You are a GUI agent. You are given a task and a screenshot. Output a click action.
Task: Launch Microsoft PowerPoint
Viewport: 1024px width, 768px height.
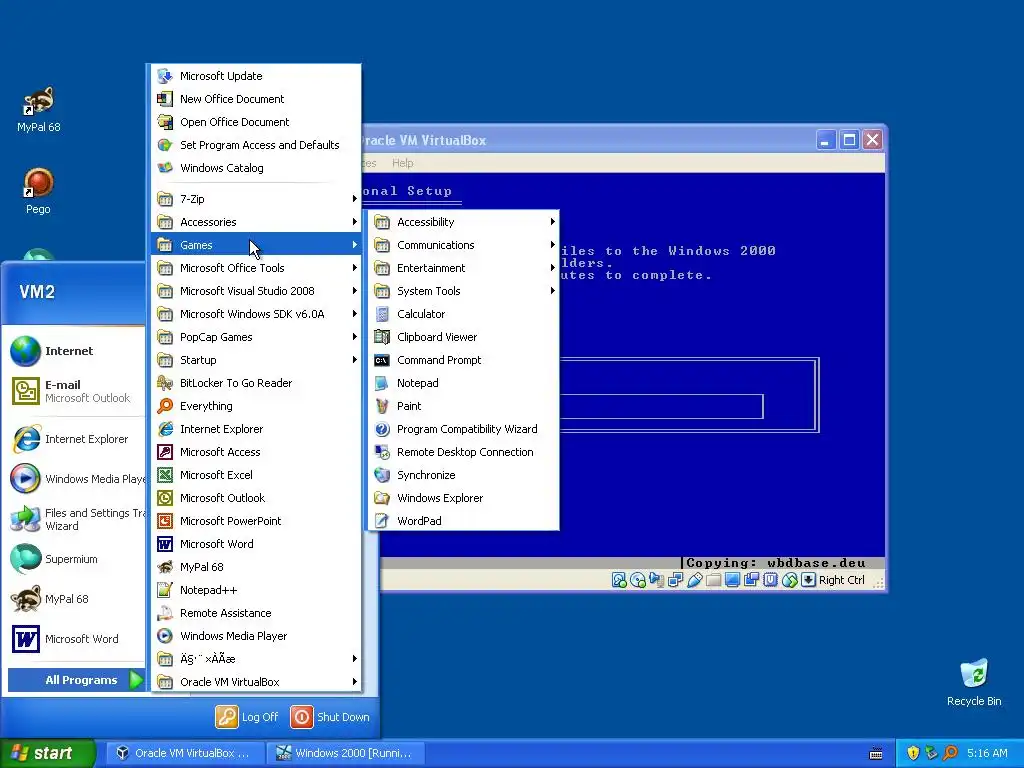click(256, 520)
